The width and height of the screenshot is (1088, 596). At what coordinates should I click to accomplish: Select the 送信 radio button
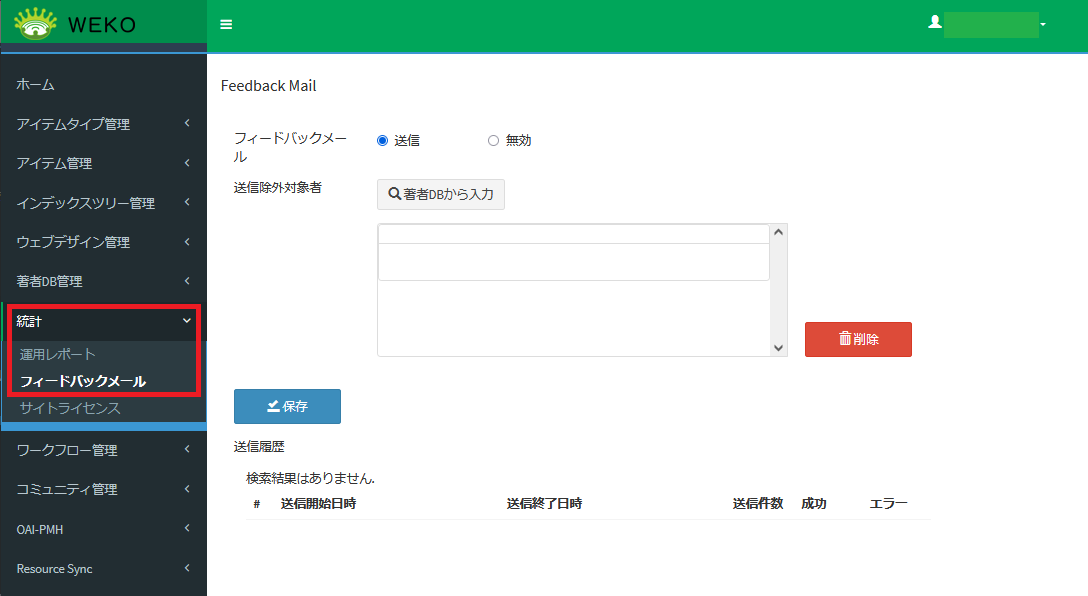(382, 141)
